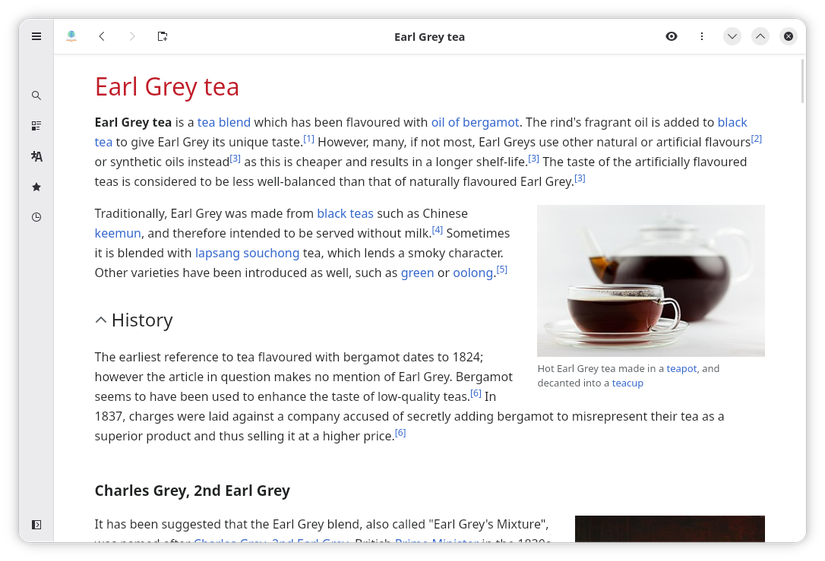This screenshot has width=825, height=561.
Task: Follow the 'oolong' link
Action: [x=473, y=273]
